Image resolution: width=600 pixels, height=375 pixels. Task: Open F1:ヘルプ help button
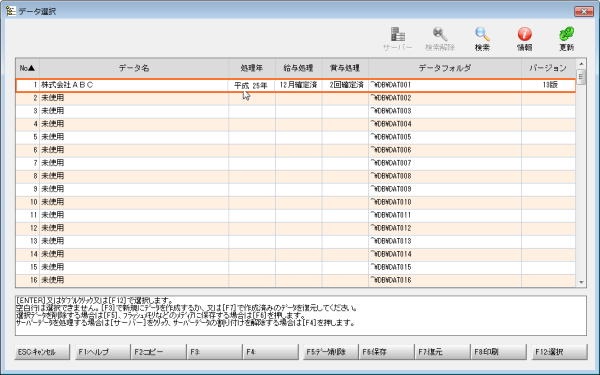click(102, 352)
